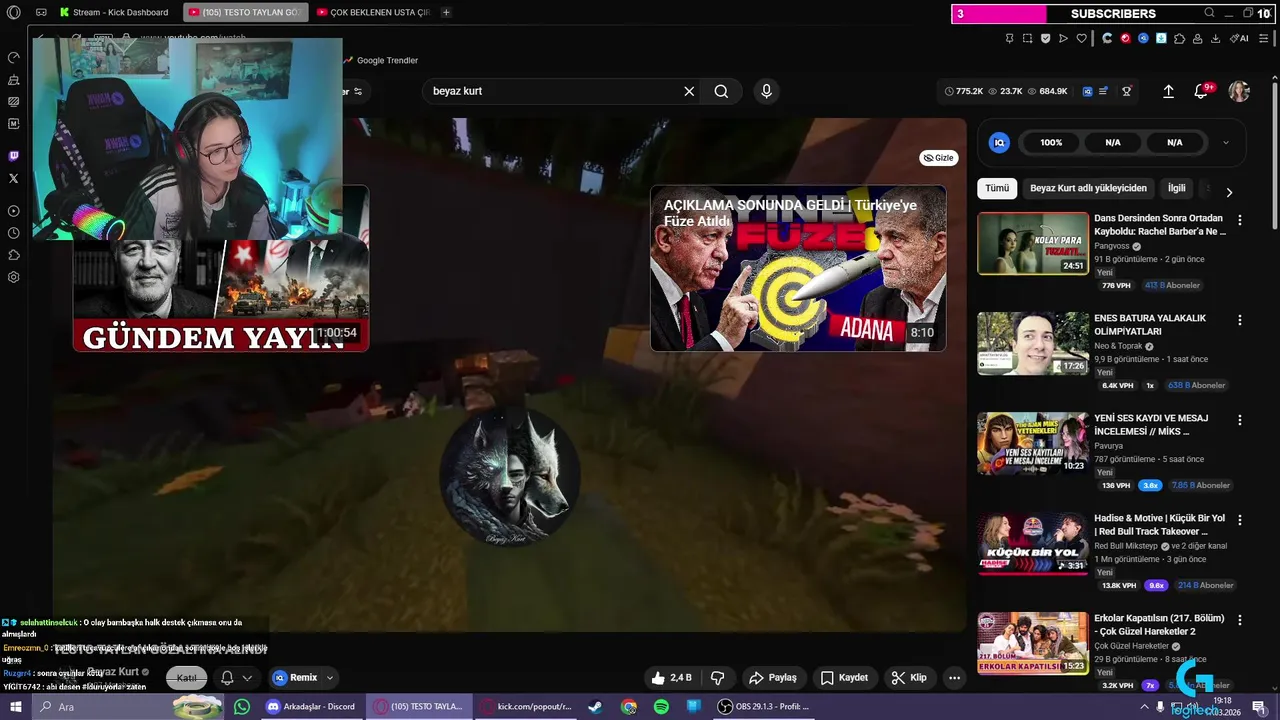Click the pin icon in address bar
The image size is (1280, 720).
[1009, 38]
